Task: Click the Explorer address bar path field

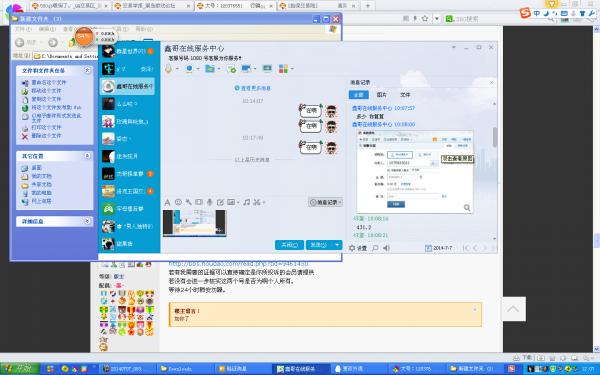Action: click(x=65, y=56)
